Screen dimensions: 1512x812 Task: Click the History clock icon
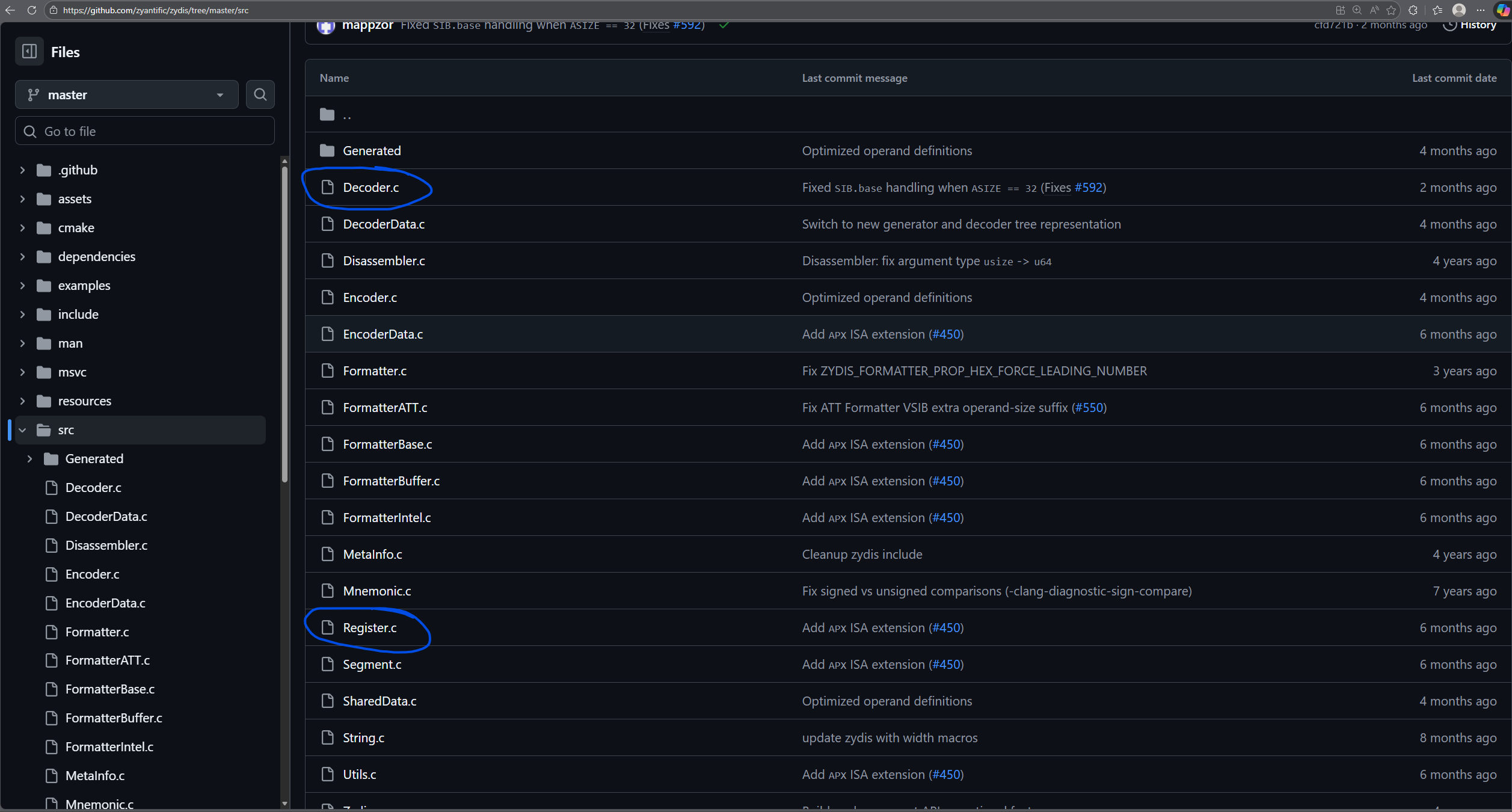point(1450,25)
